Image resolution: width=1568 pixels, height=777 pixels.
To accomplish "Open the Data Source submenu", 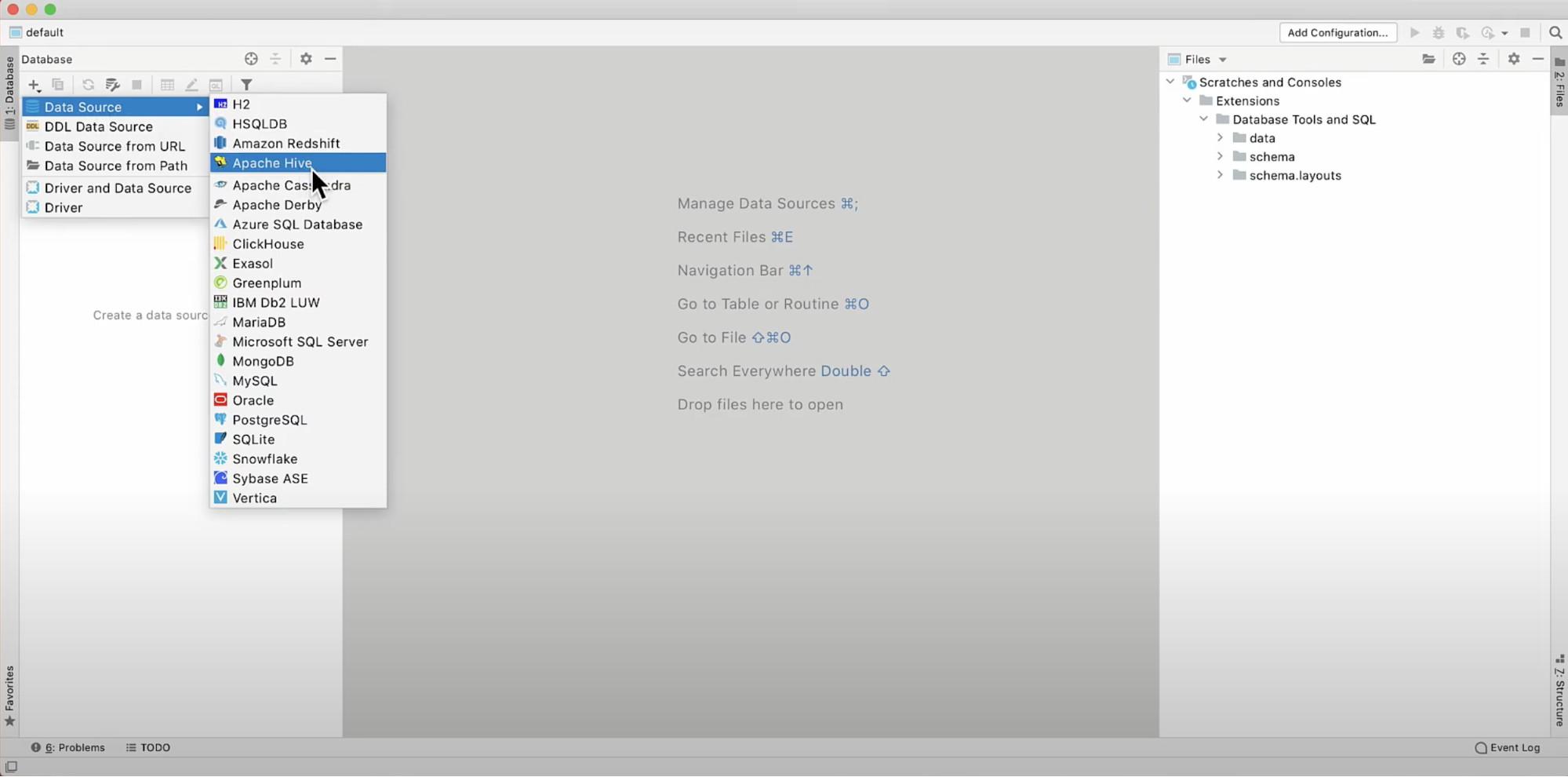I will click(115, 107).
